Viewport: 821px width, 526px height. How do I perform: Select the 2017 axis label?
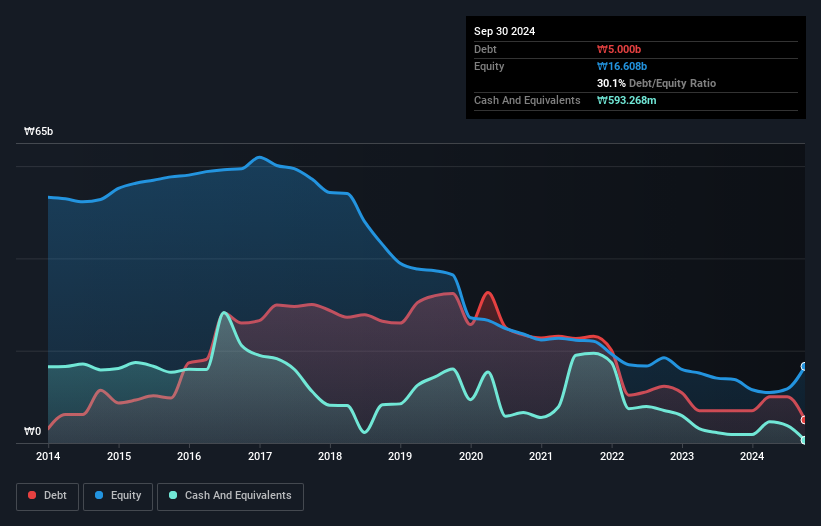point(260,456)
